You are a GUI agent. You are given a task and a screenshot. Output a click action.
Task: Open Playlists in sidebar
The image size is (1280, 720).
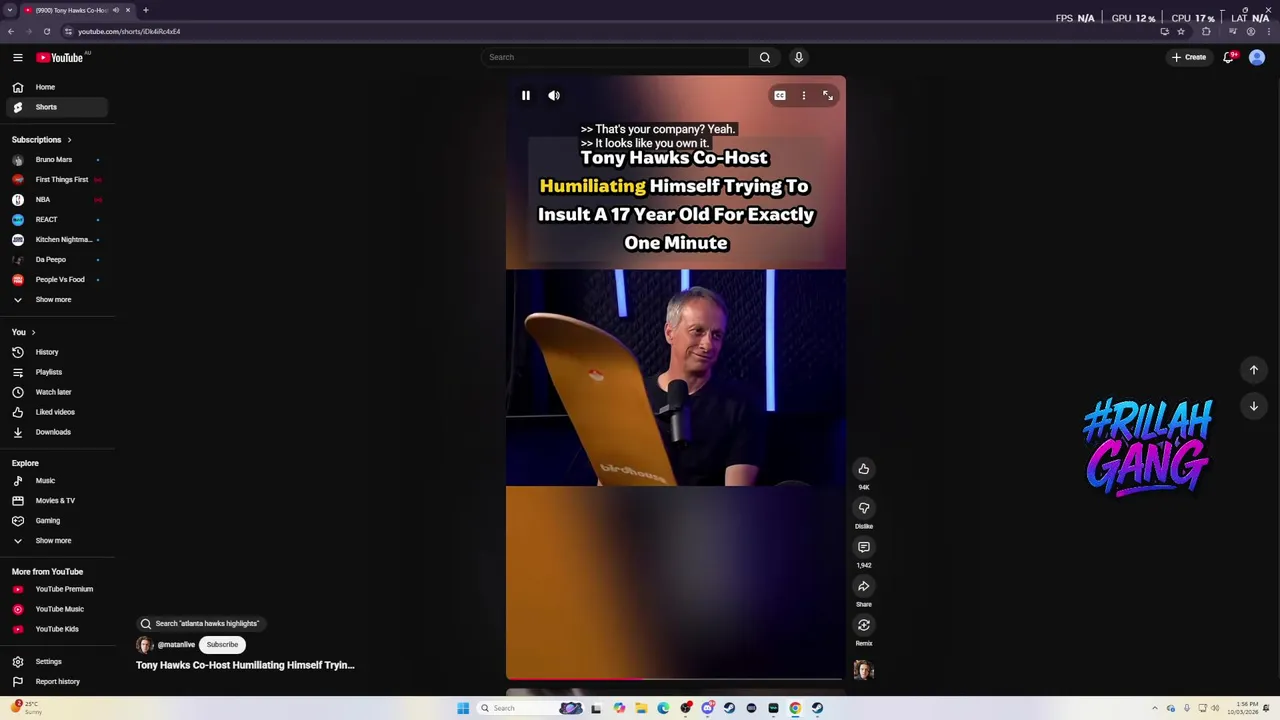[57, 372]
